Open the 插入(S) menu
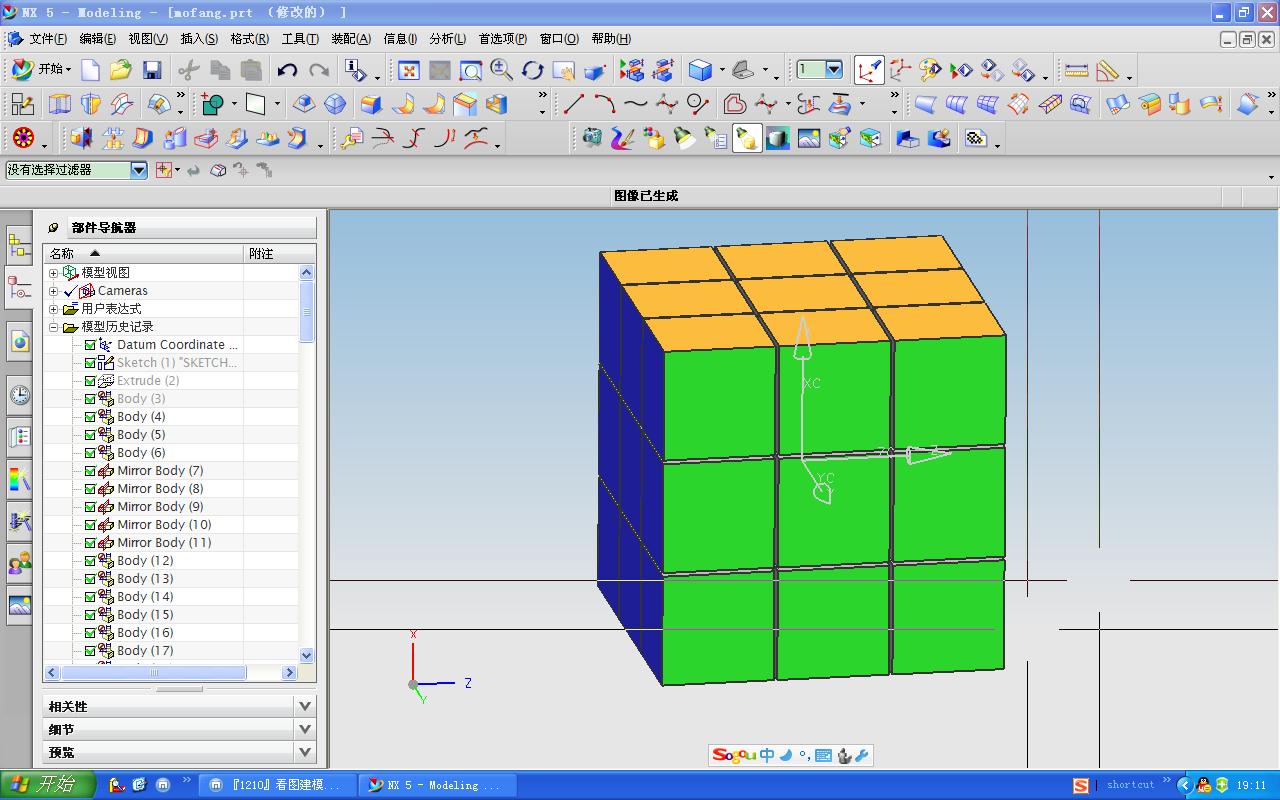 (x=199, y=39)
